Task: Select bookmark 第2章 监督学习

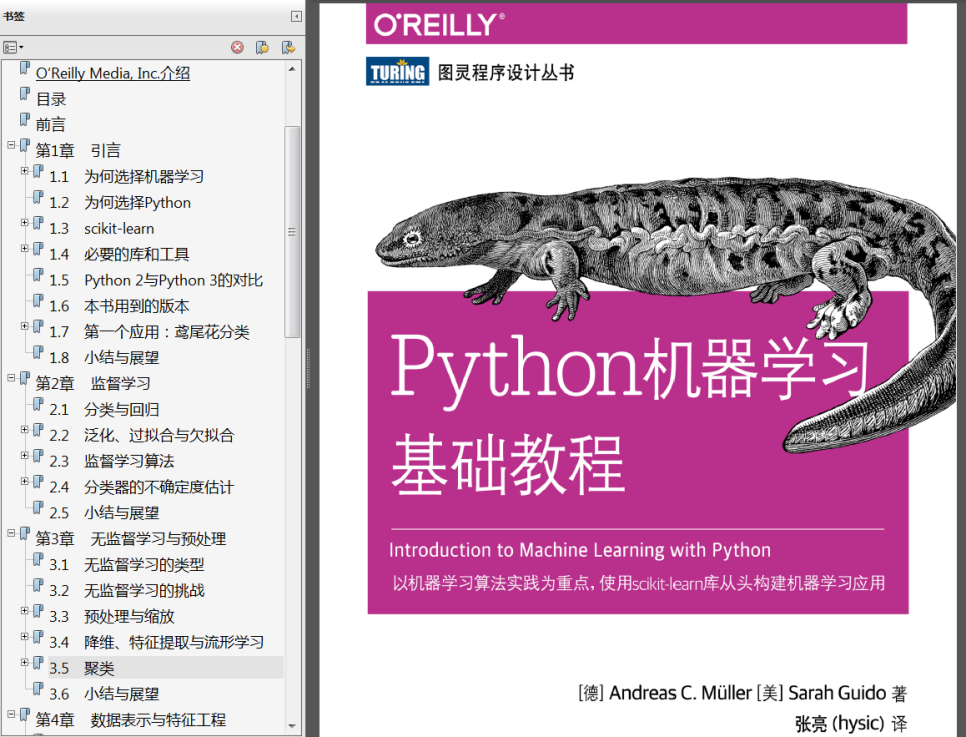Action: click(x=92, y=384)
